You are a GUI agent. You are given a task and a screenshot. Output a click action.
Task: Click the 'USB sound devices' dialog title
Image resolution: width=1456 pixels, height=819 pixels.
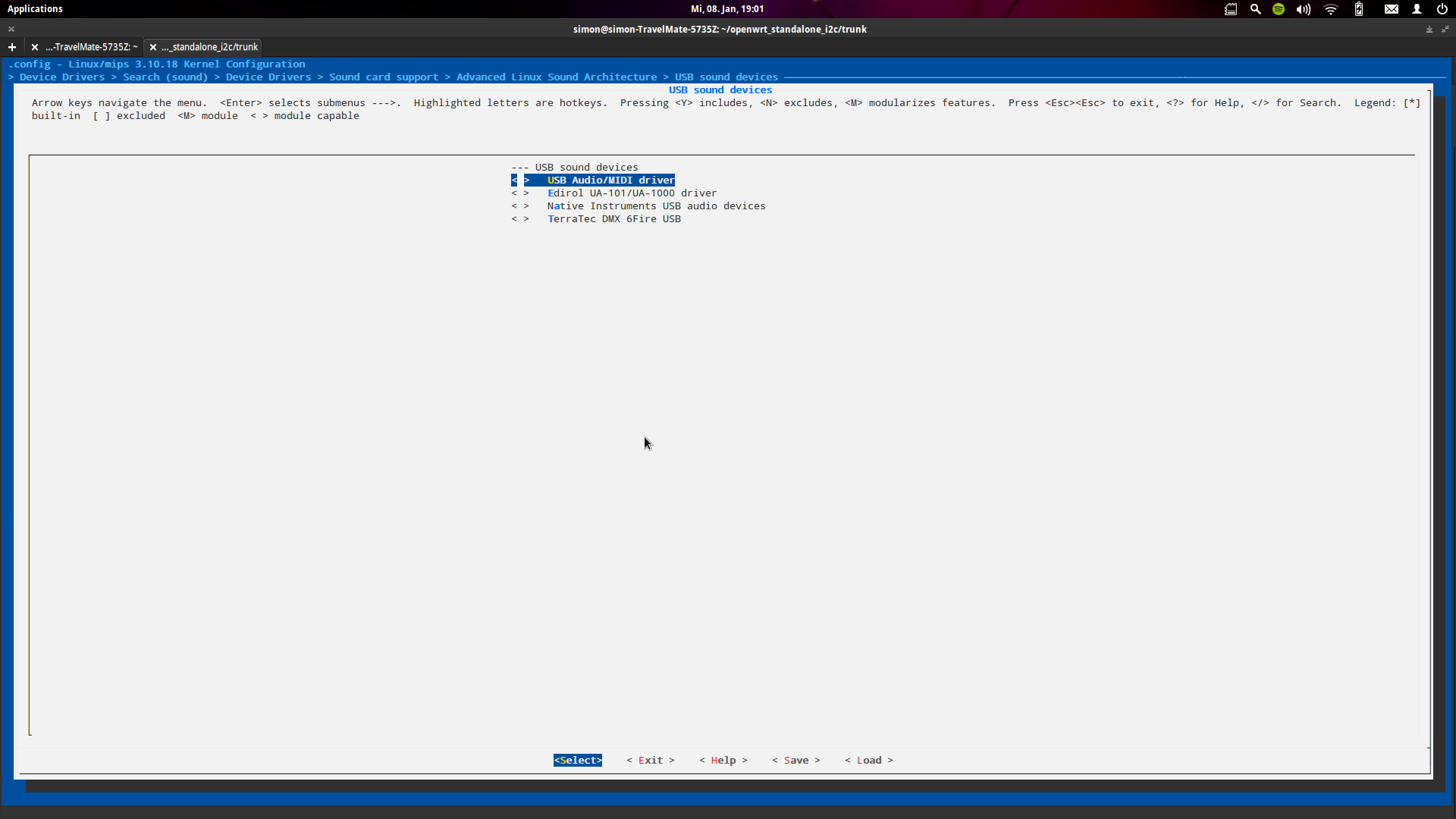pyautogui.click(x=720, y=90)
